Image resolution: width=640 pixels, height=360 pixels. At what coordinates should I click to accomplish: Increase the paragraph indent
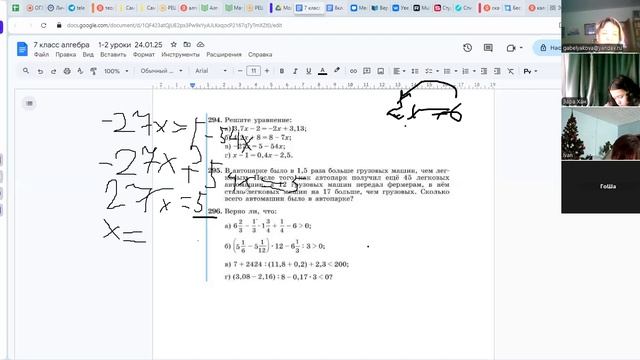tap(497, 71)
